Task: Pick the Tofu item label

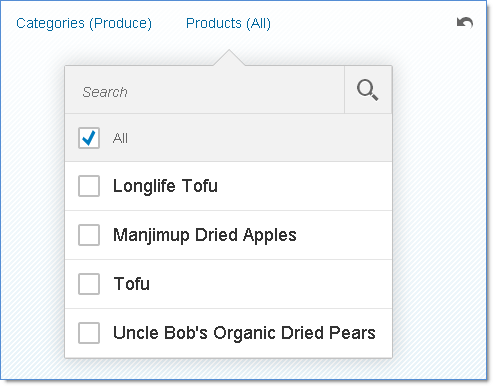Action: click(x=132, y=284)
